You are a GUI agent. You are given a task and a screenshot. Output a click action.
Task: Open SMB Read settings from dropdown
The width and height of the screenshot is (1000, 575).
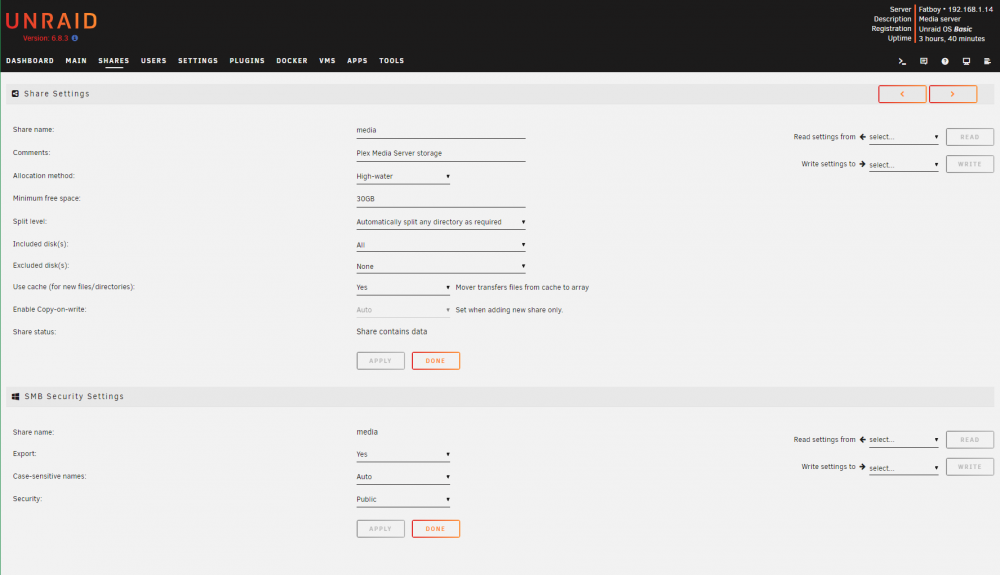pyautogui.click(x=904, y=440)
